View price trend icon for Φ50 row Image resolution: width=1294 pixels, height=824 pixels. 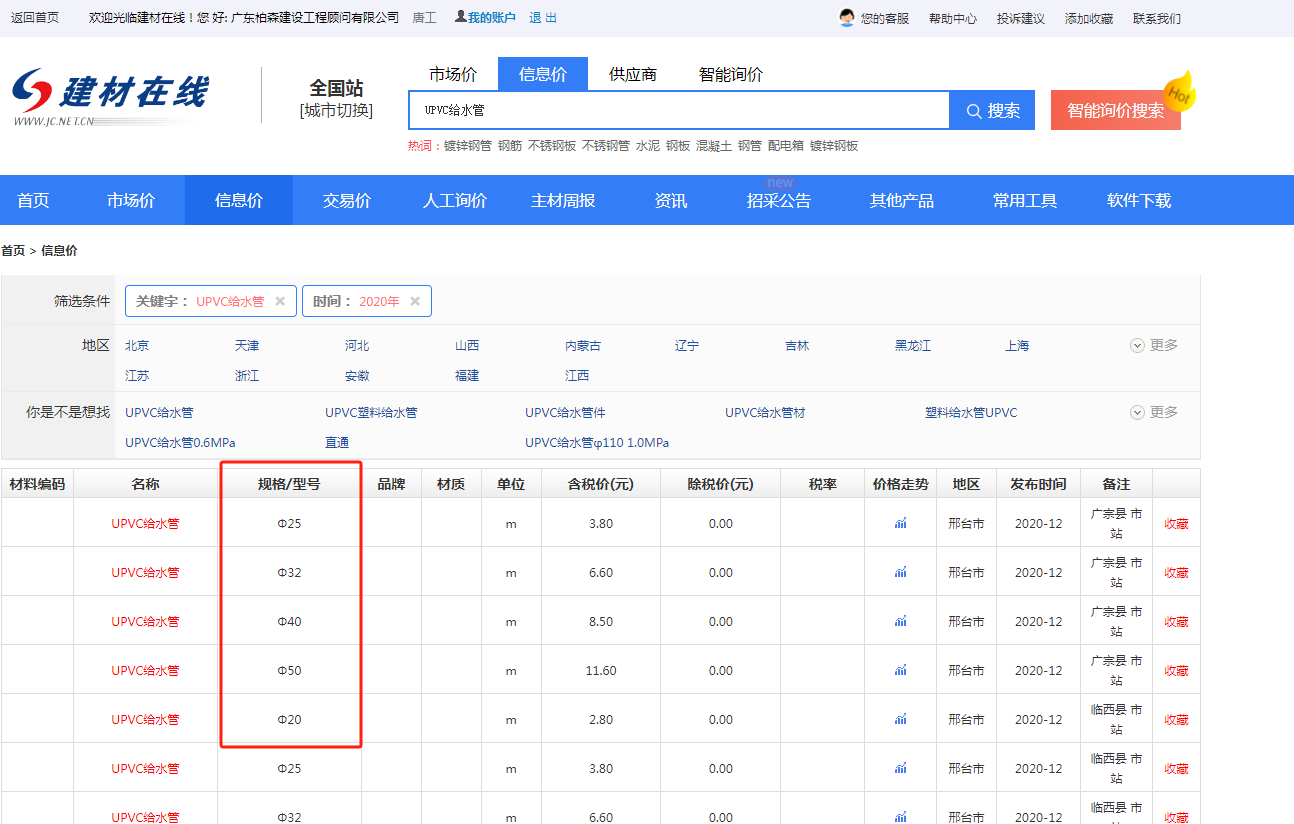pos(900,670)
